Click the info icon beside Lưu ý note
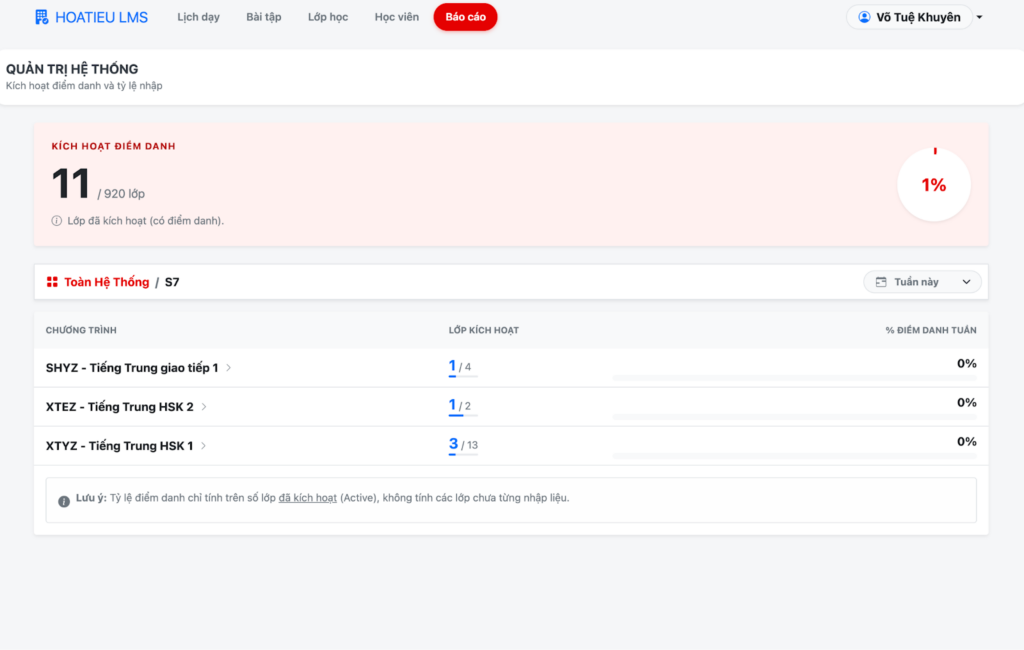 (x=64, y=499)
